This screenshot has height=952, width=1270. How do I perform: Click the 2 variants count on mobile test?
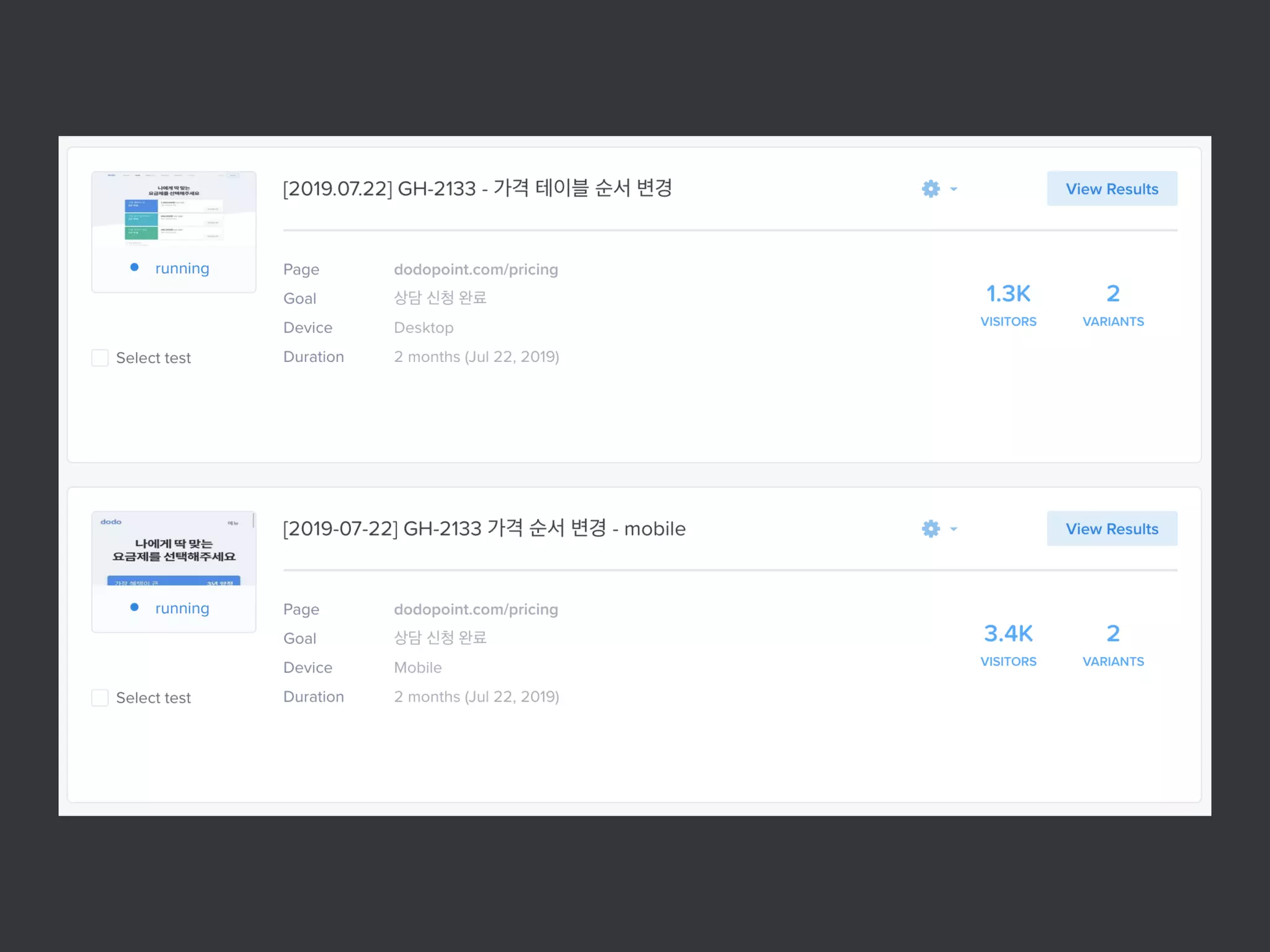coord(1112,633)
